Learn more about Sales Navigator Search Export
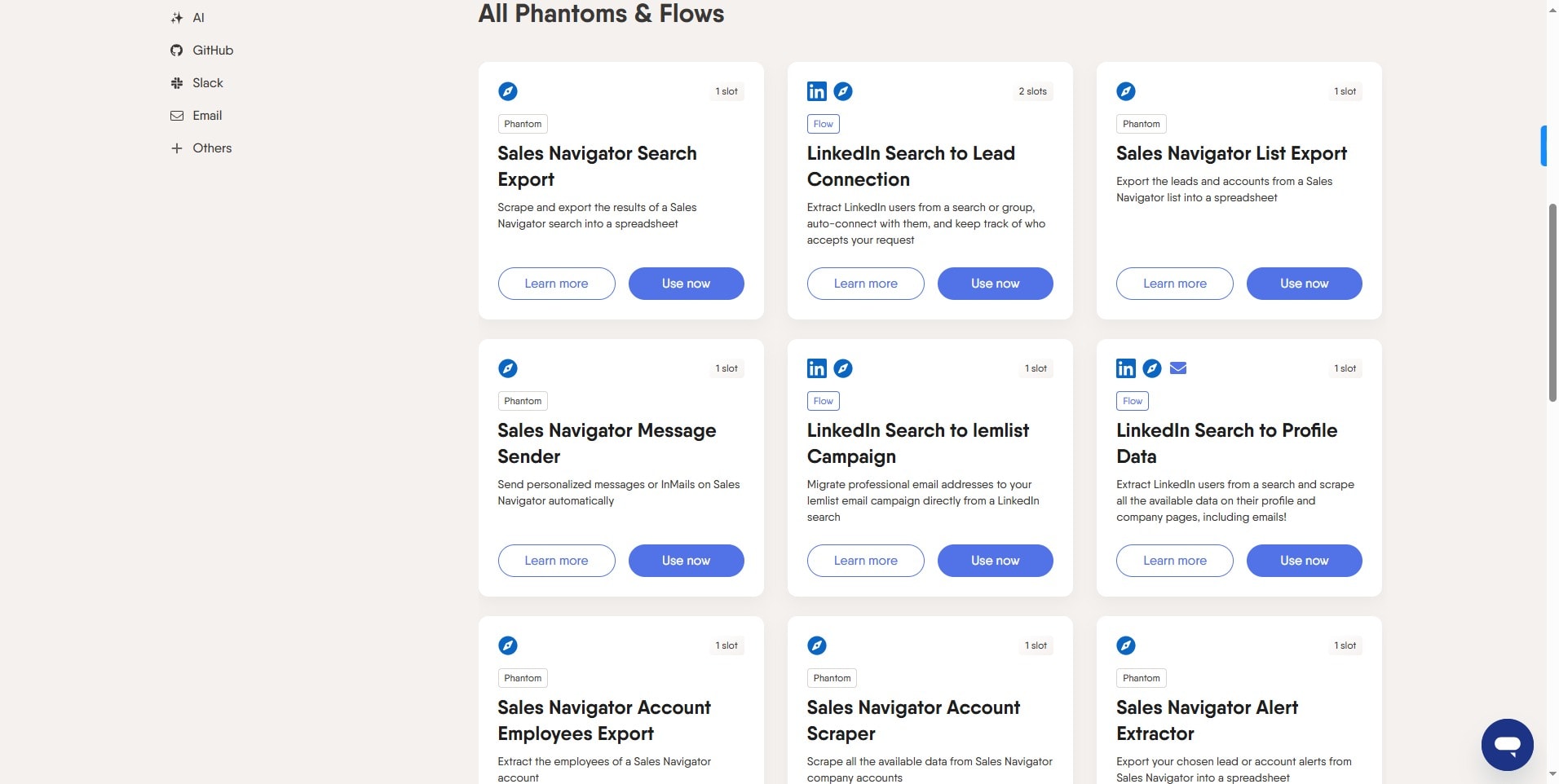The width and height of the screenshot is (1559, 784). click(557, 284)
